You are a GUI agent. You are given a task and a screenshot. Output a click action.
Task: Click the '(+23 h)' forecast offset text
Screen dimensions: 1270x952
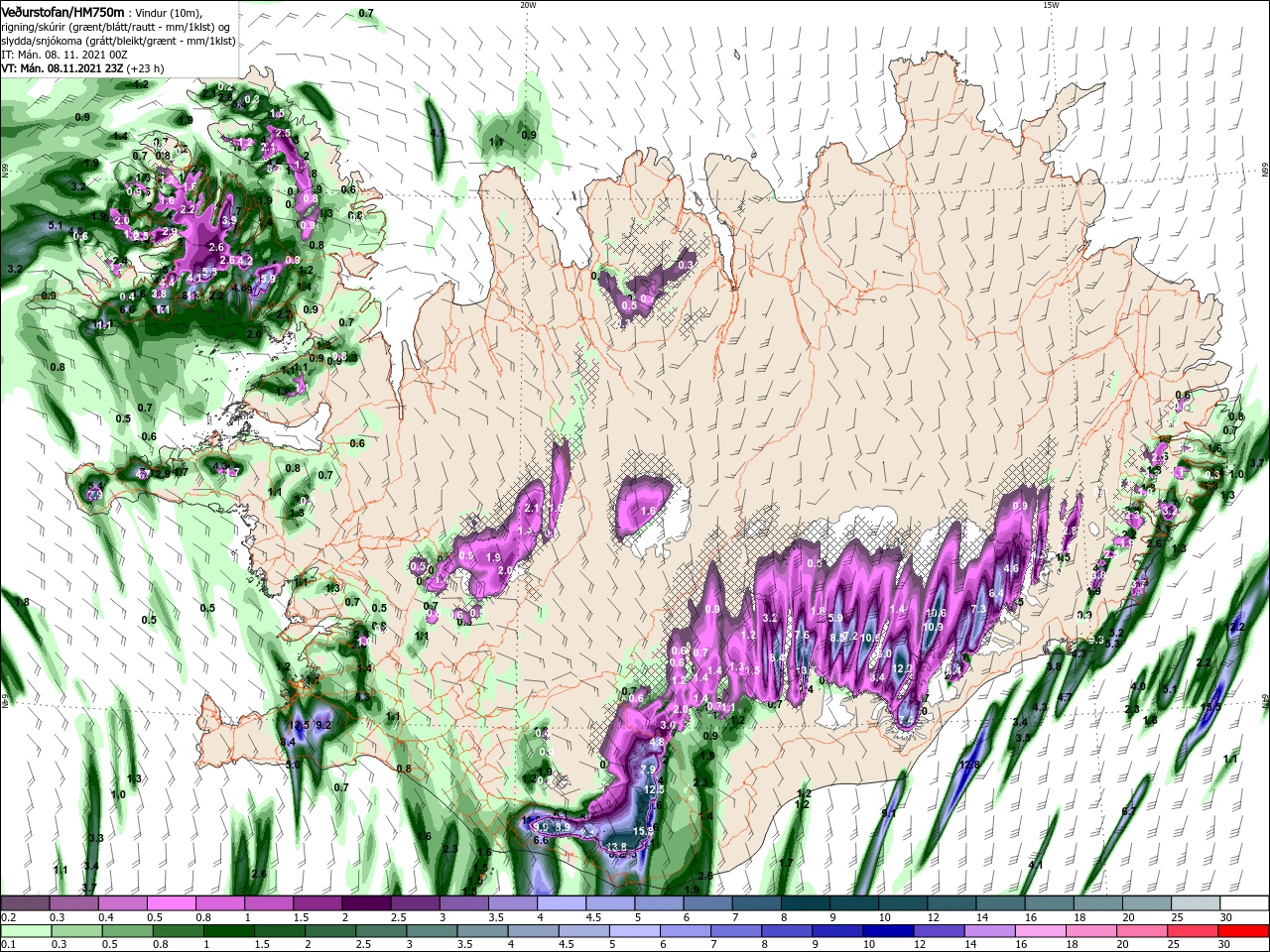click(x=145, y=68)
